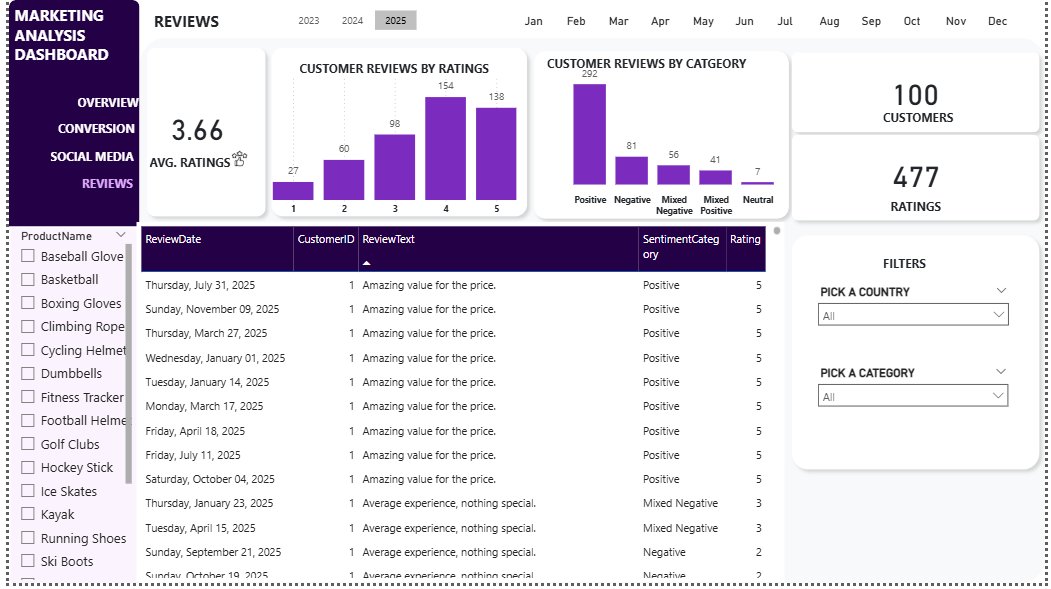Click the OVERVIEW navigation link
The image size is (1051, 589).
coord(109,102)
